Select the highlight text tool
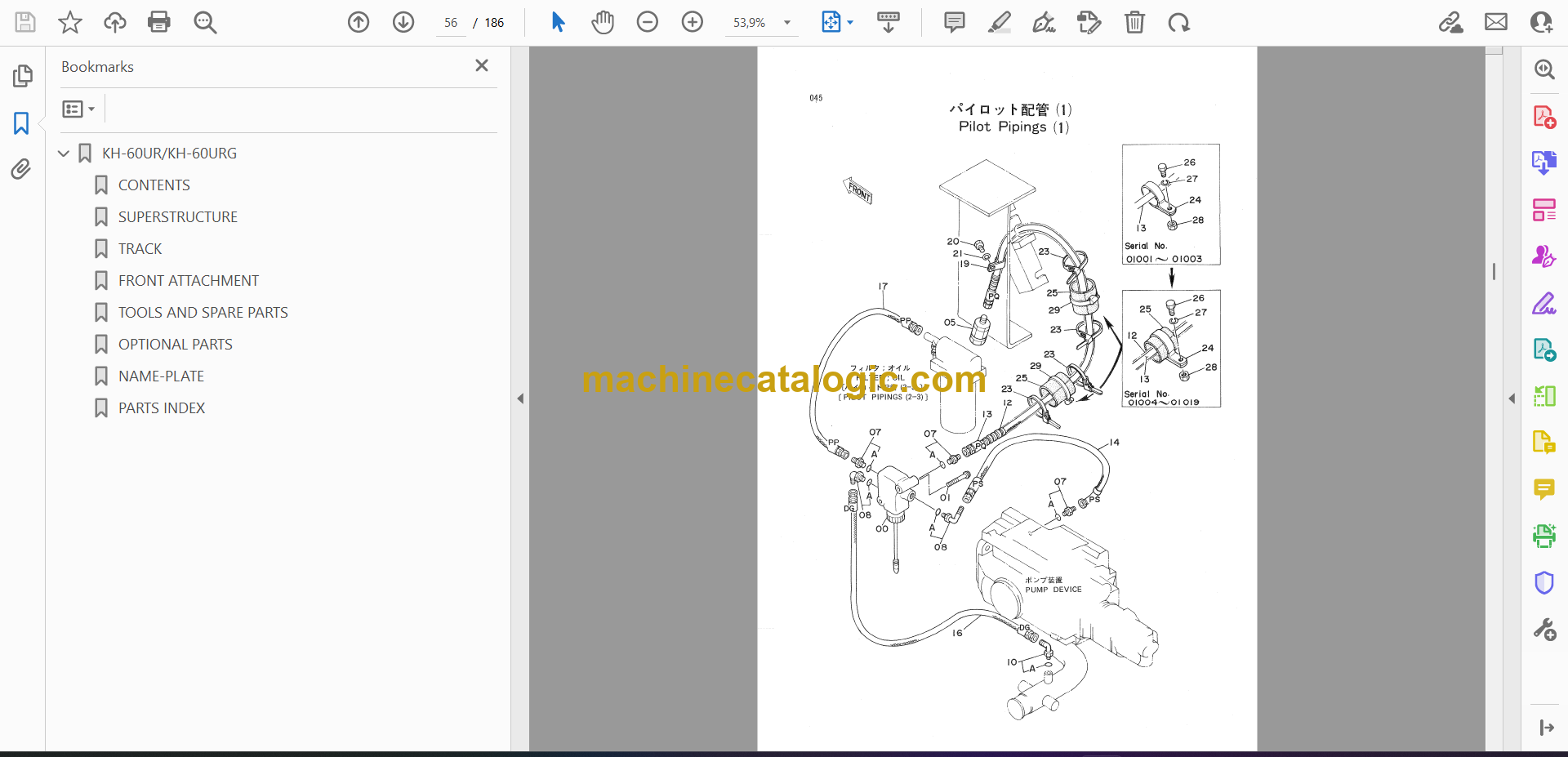The image size is (1568, 757). pyautogui.click(x=1000, y=22)
